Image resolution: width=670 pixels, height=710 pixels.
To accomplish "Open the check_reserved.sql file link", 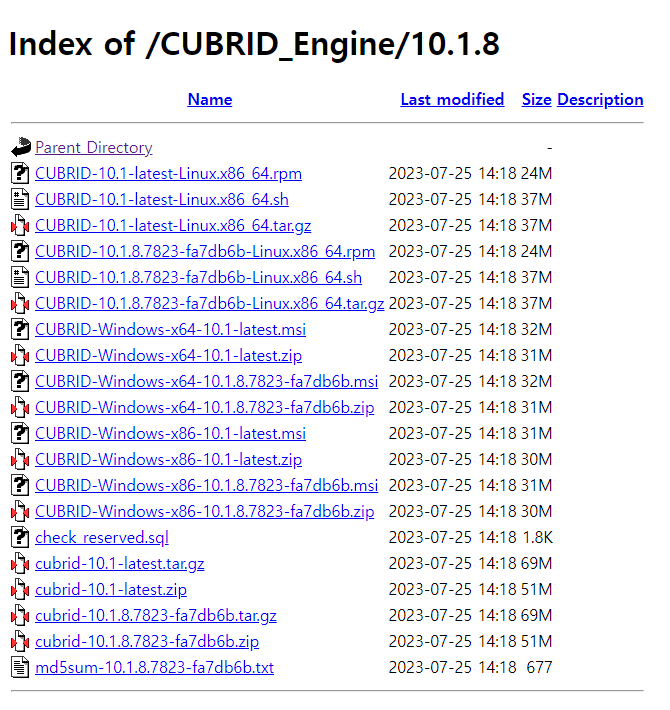I will pyautogui.click(x=102, y=537).
